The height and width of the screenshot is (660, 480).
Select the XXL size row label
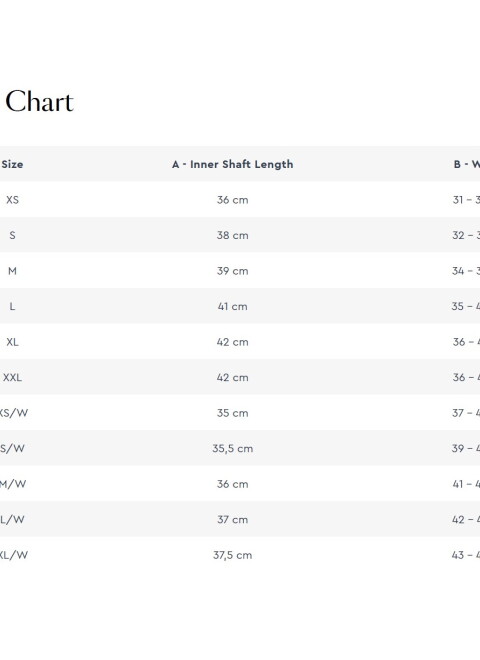tap(12, 377)
